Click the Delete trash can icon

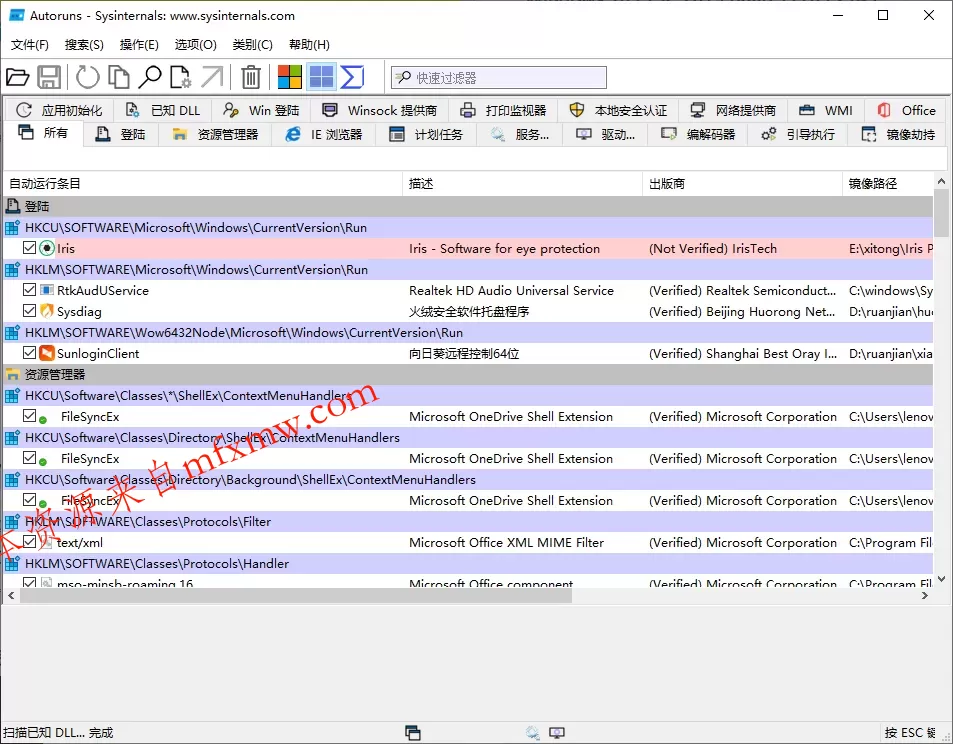[x=250, y=77]
